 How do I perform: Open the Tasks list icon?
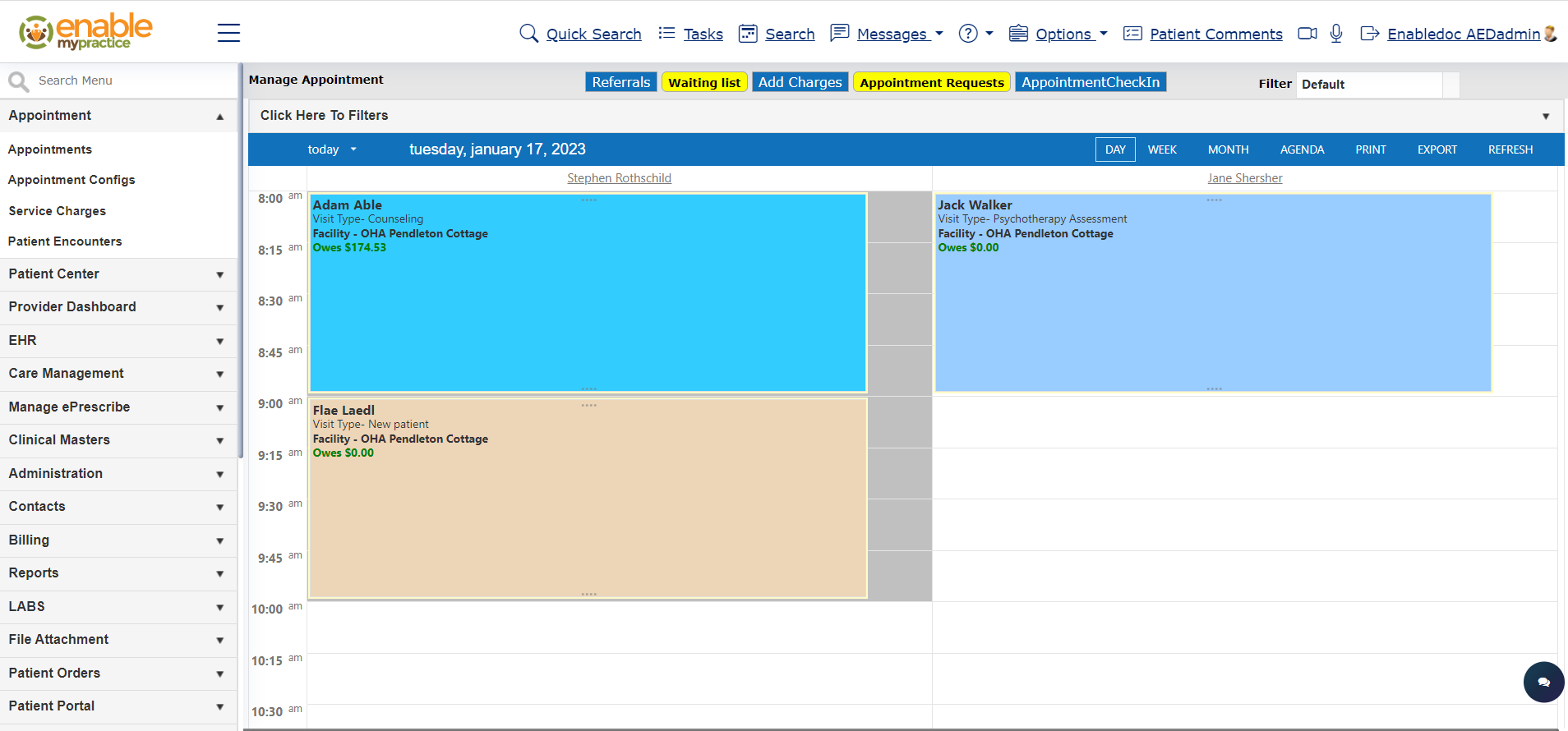pyautogui.click(x=666, y=33)
